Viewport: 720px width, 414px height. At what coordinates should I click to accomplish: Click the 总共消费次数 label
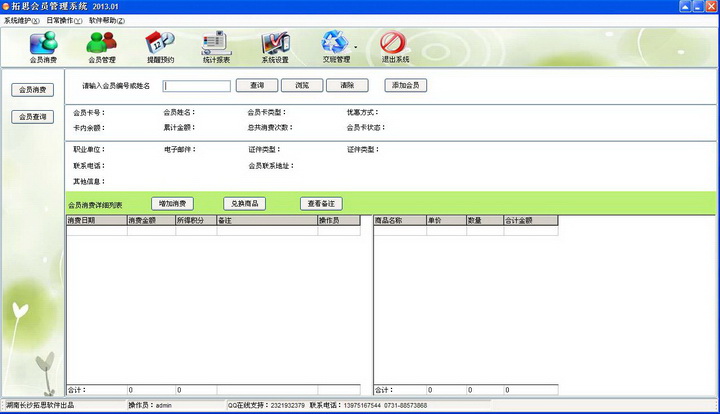click(x=270, y=128)
